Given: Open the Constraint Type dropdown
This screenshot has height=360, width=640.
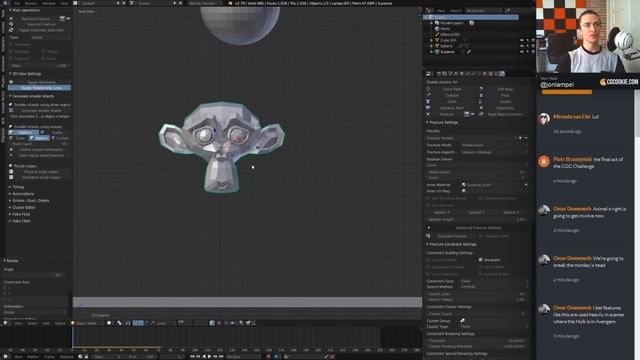Looking at the screenshot, I should [494, 281].
